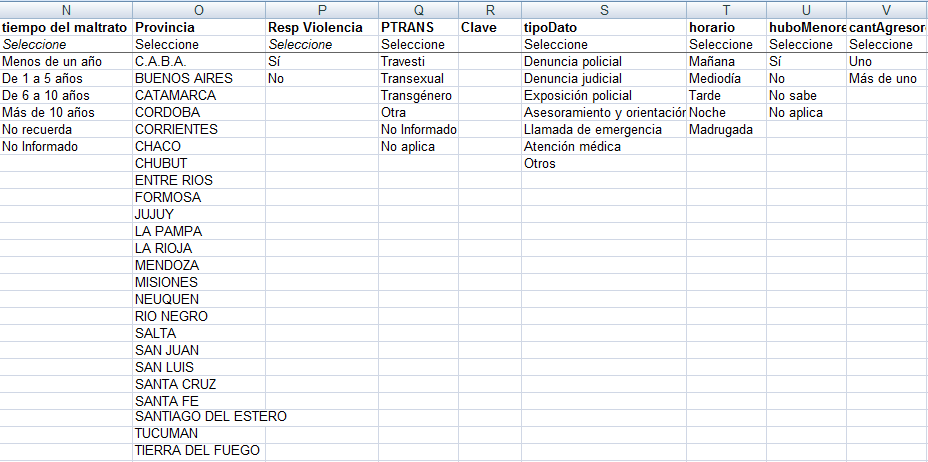
Task: Select column S header
Action: click(x=603, y=9)
